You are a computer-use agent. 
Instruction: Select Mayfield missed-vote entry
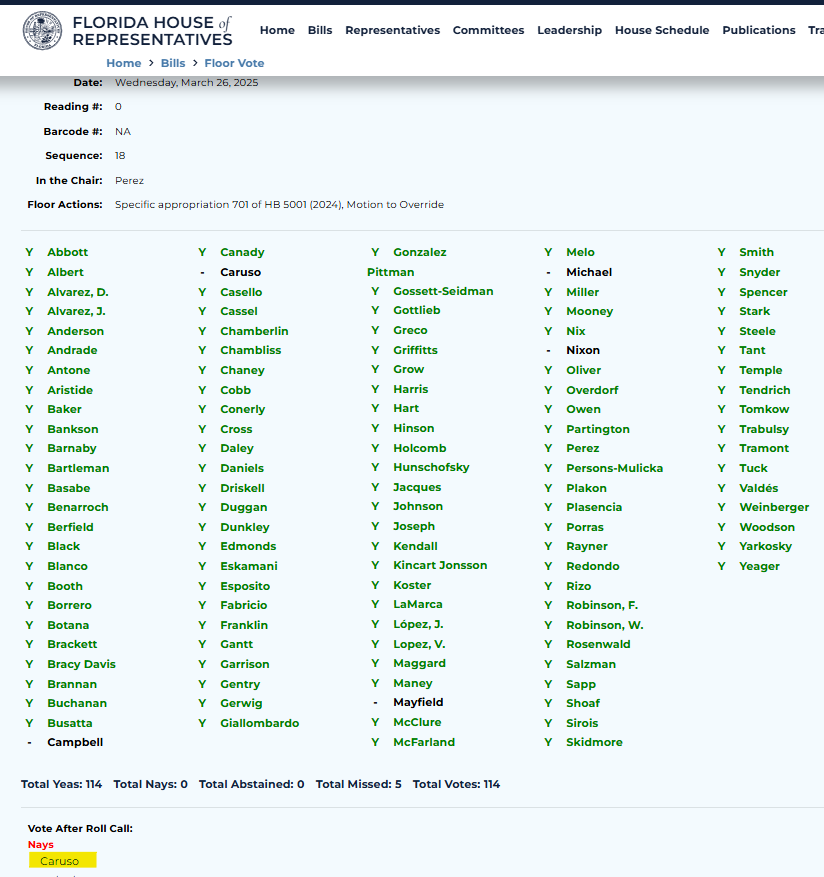(x=418, y=702)
